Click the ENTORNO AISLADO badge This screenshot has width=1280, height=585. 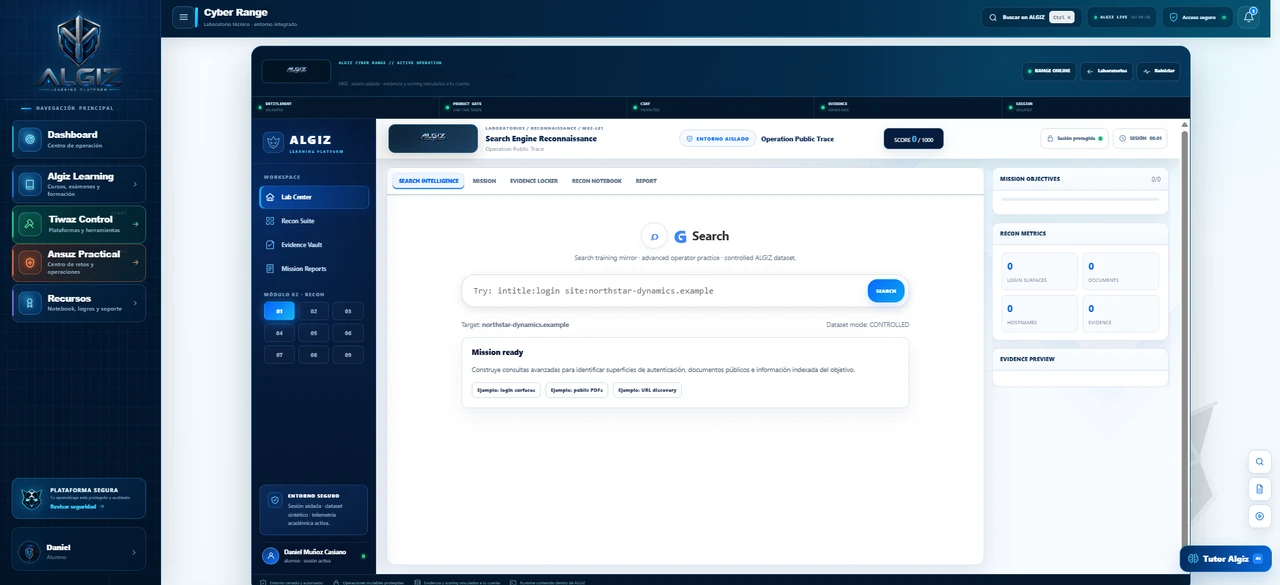(717, 139)
